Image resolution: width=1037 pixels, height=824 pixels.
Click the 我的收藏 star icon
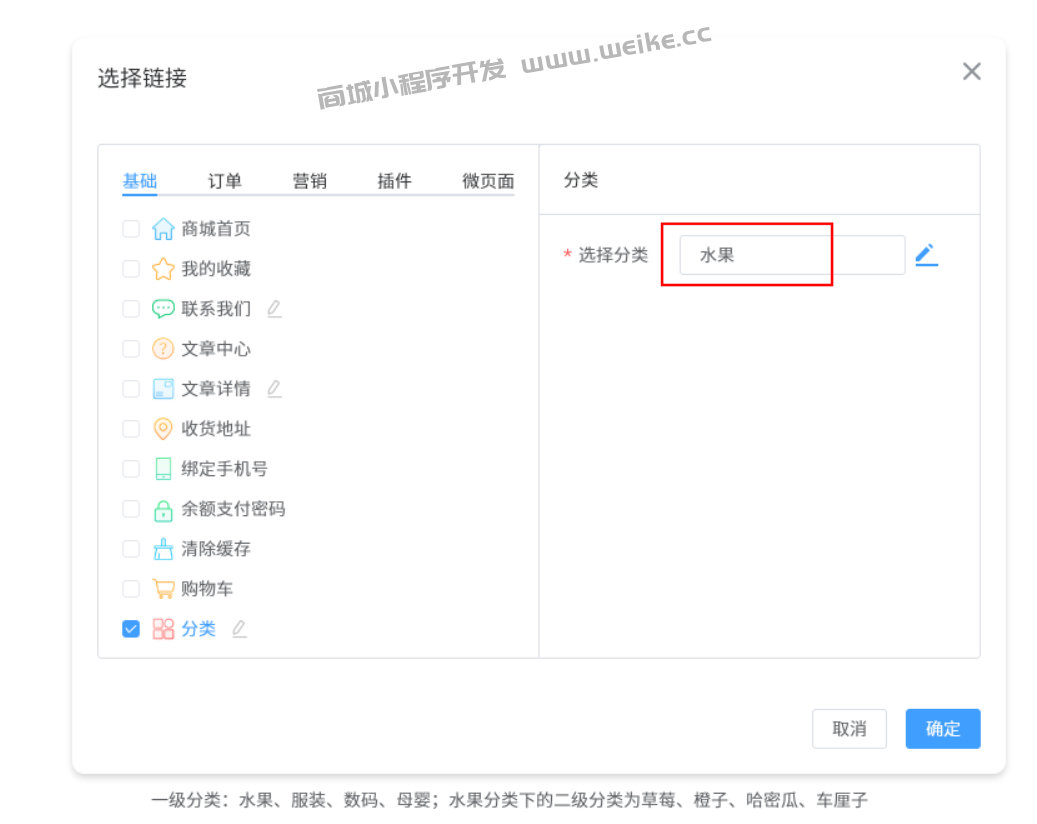[x=163, y=268]
